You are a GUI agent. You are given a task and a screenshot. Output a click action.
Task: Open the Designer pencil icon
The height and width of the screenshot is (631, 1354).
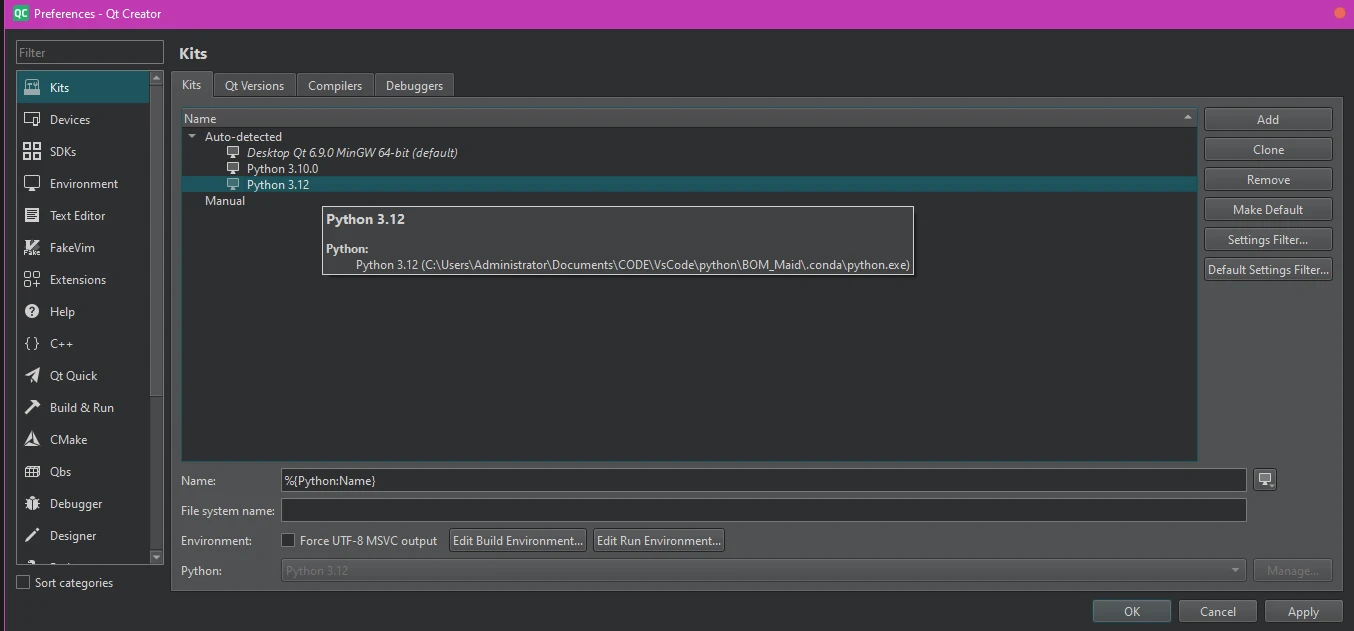click(x=32, y=535)
